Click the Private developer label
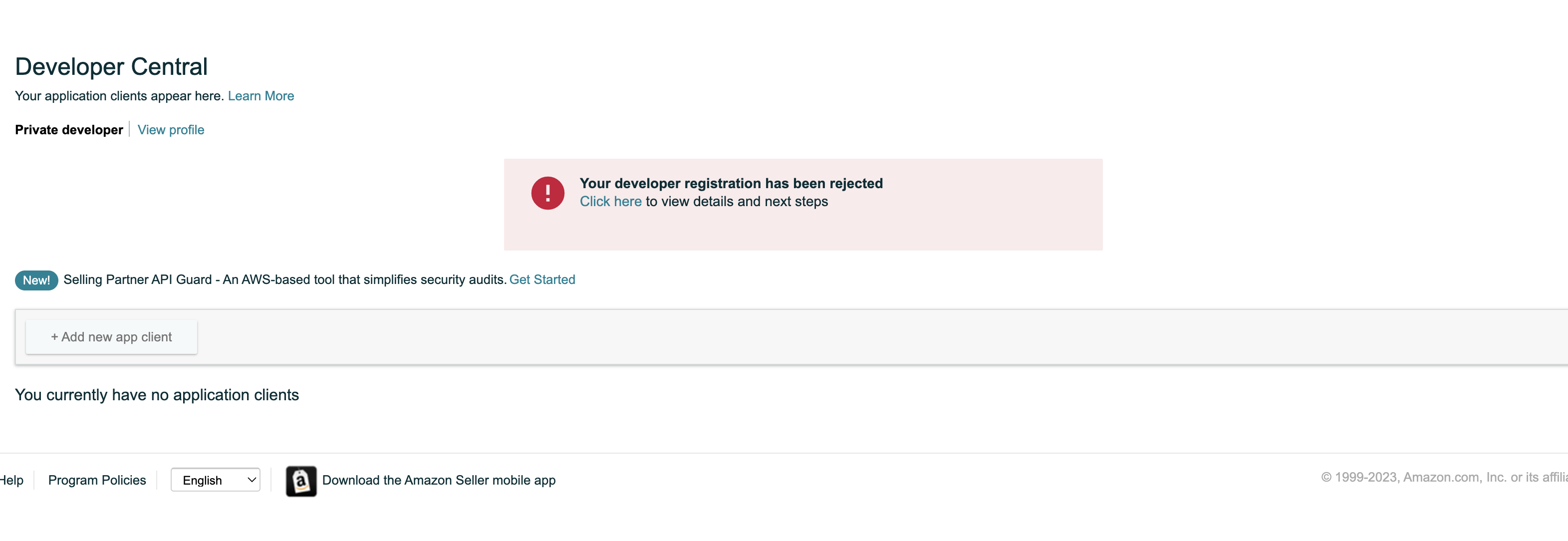Viewport: 1568px width, 541px height. (69, 130)
